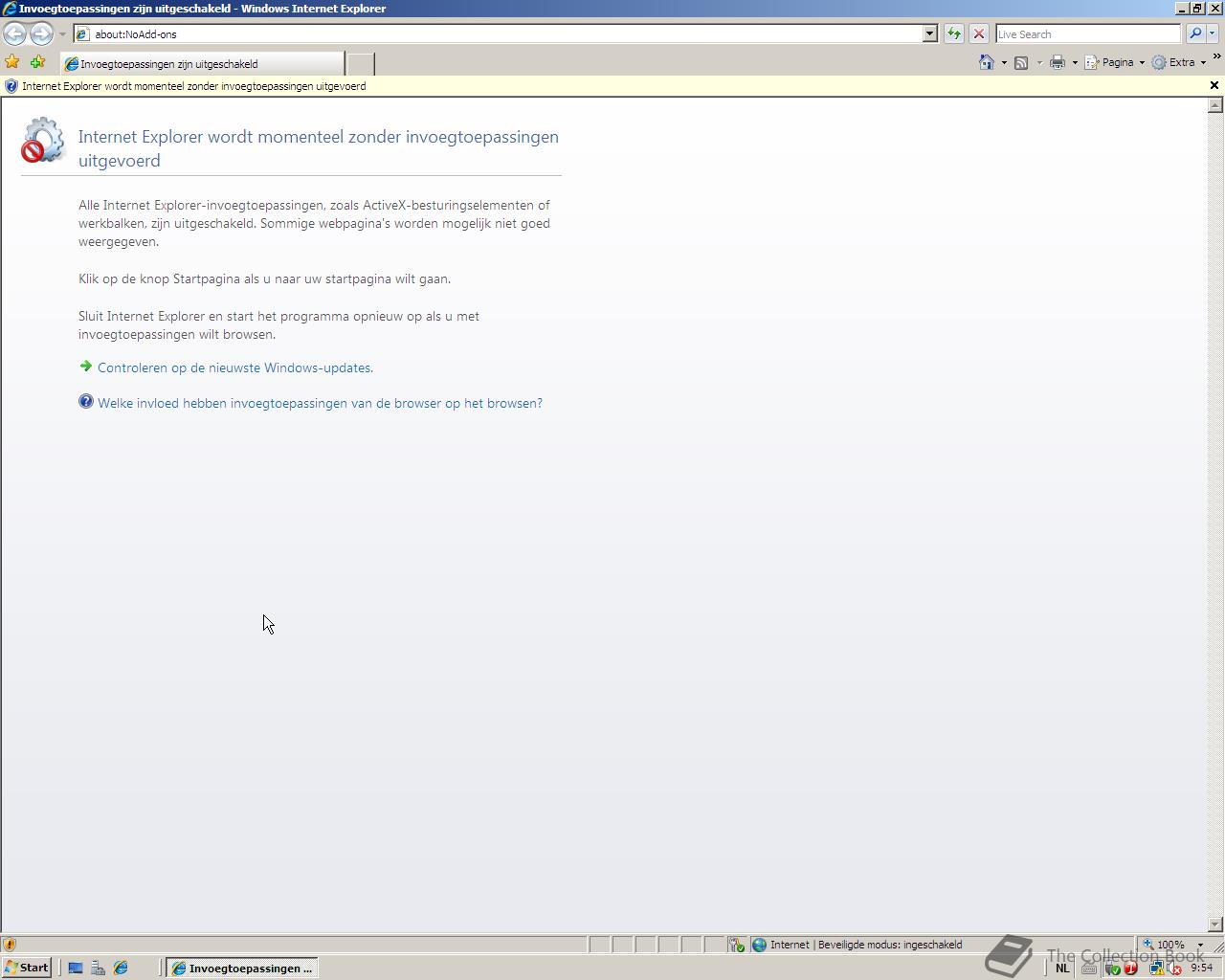Open a new blank tab
The width and height of the screenshot is (1225, 980).
[360, 64]
